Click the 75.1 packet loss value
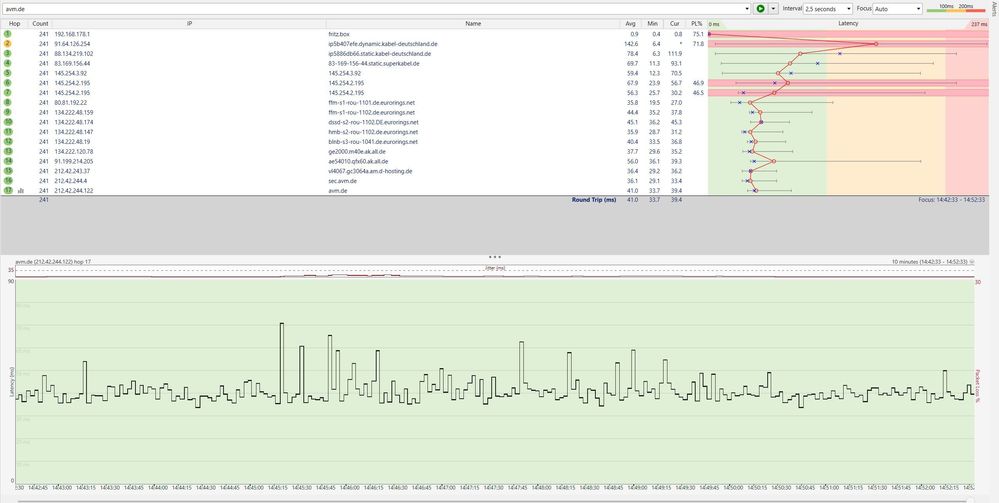Screen dimensions: 999x503 [x=698, y=34]
